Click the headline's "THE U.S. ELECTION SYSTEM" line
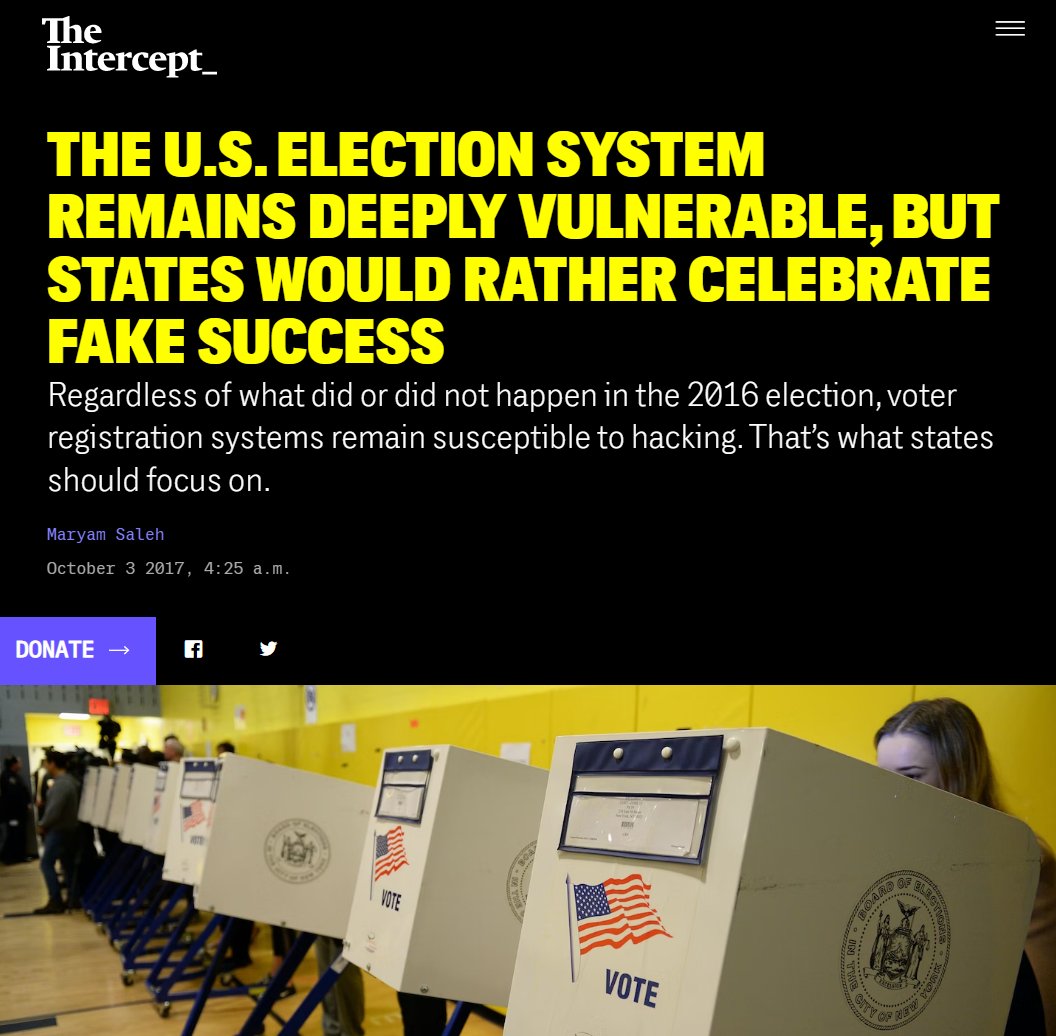Viewport: 1056px width, 1036px height. coord(405,154)
